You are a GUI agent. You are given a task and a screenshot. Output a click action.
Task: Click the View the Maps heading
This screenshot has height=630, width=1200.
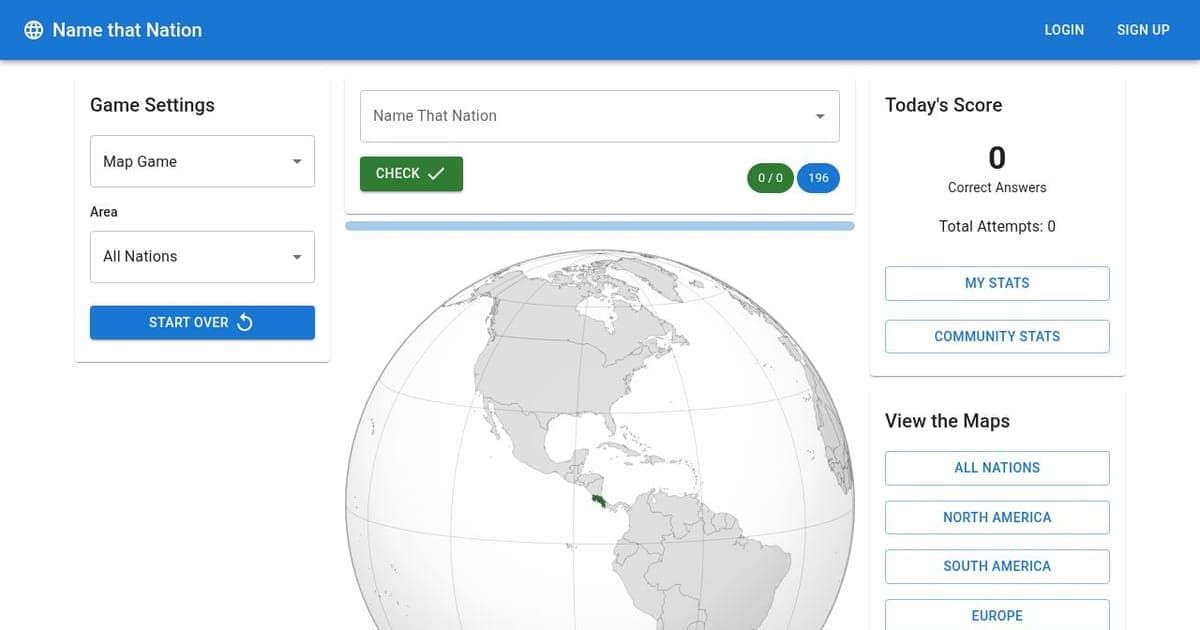coord(947,421)
